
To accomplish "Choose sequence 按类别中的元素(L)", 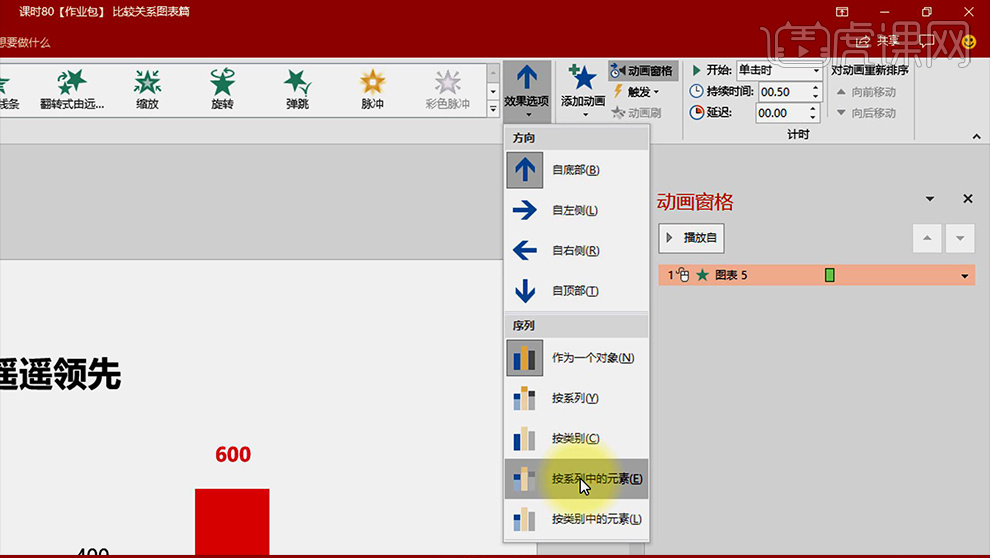I will point(576,519).
